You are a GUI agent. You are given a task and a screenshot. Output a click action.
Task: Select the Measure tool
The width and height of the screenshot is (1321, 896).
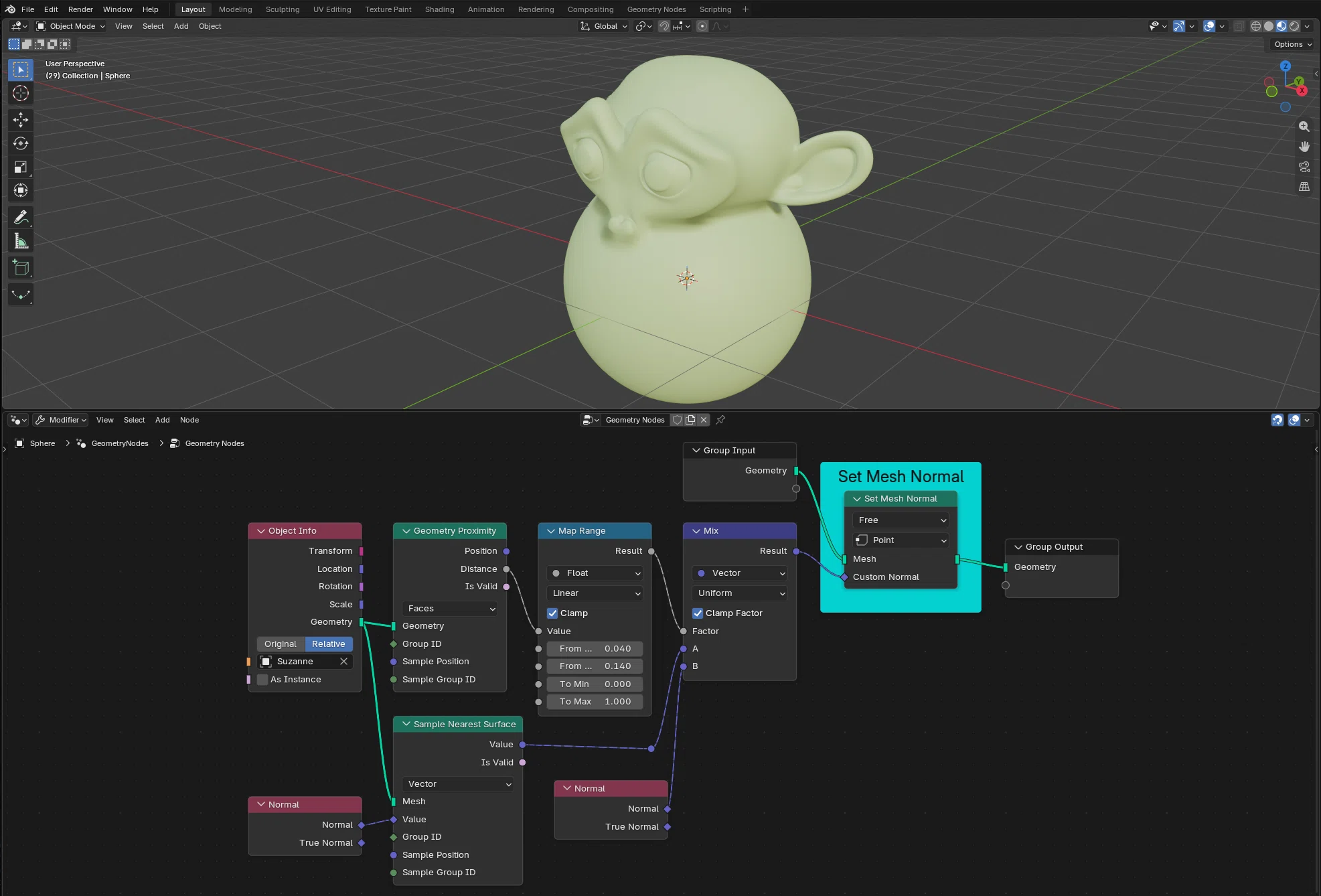pos(21,241)
